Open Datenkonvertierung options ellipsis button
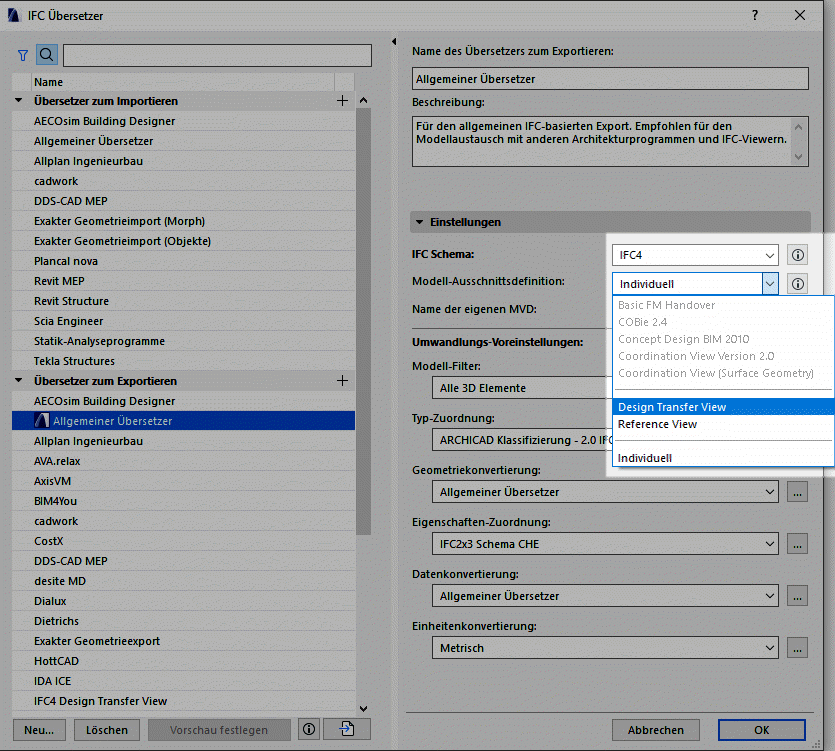 (797, 596)
